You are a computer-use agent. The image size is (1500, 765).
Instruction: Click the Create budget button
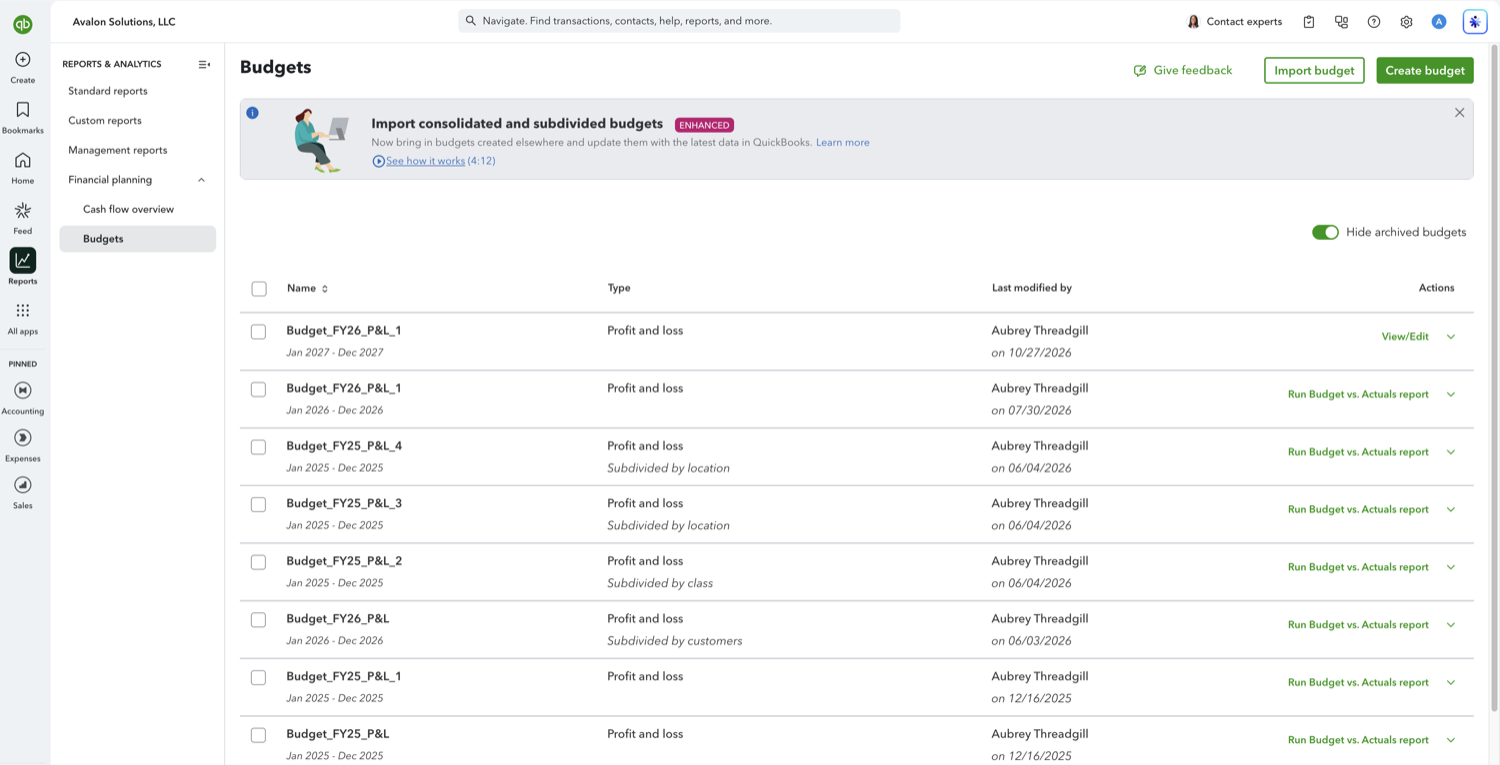click(x=1425, y=70)
